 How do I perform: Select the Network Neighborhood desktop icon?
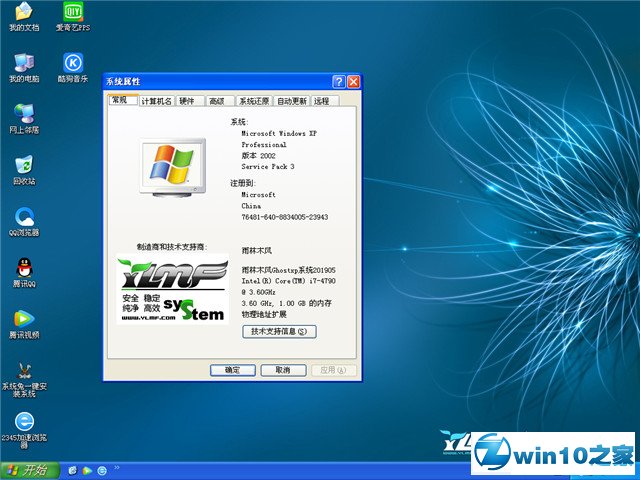[x=24, y=119]
